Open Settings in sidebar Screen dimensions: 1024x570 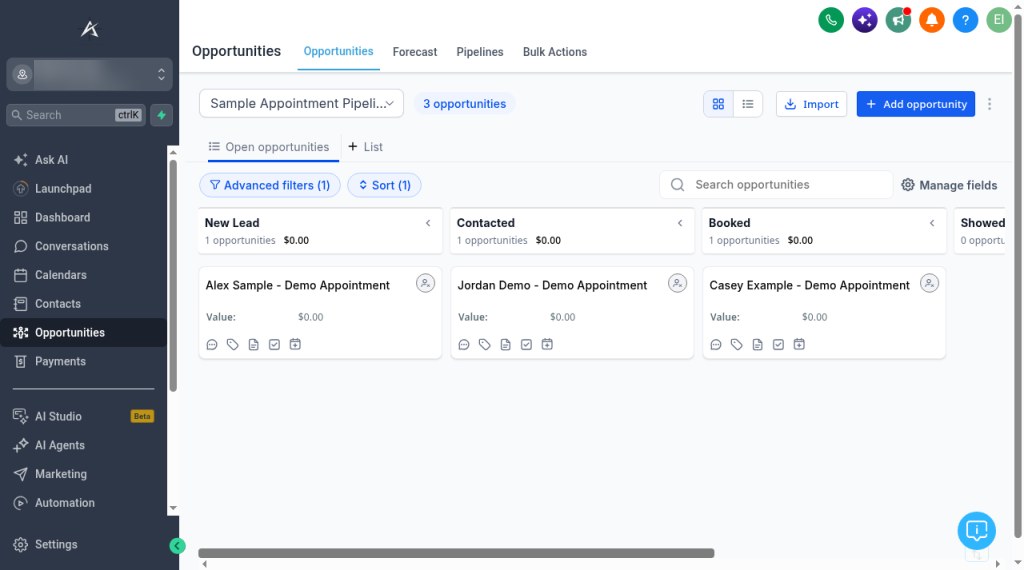84,544
